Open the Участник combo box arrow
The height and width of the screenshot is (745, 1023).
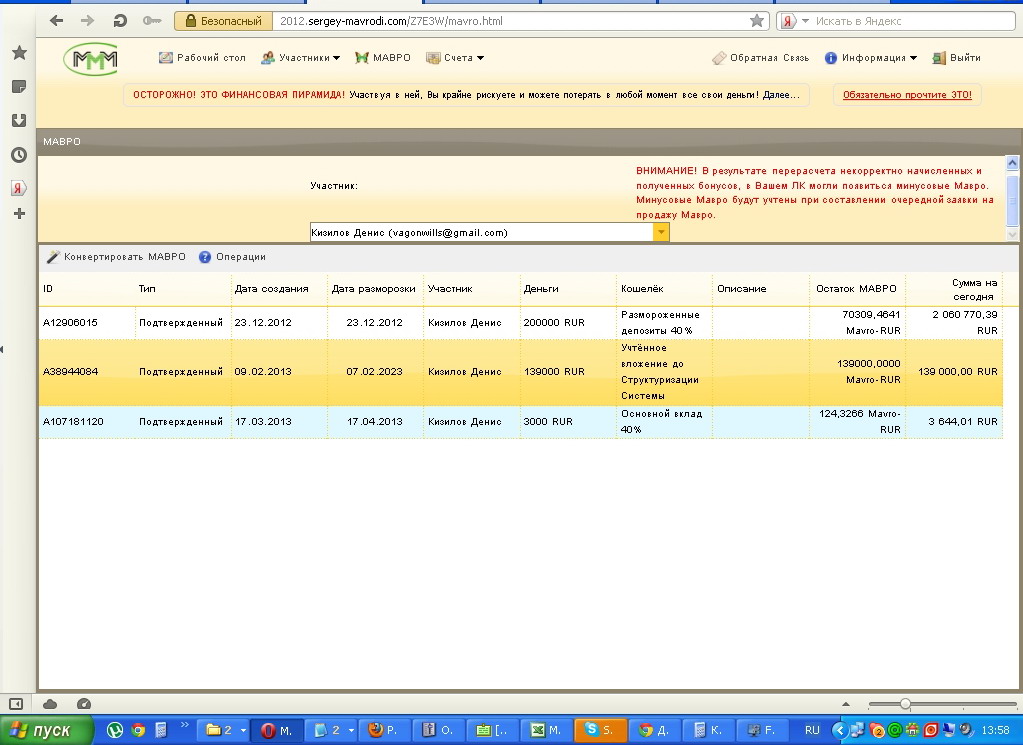coord(661,232)
